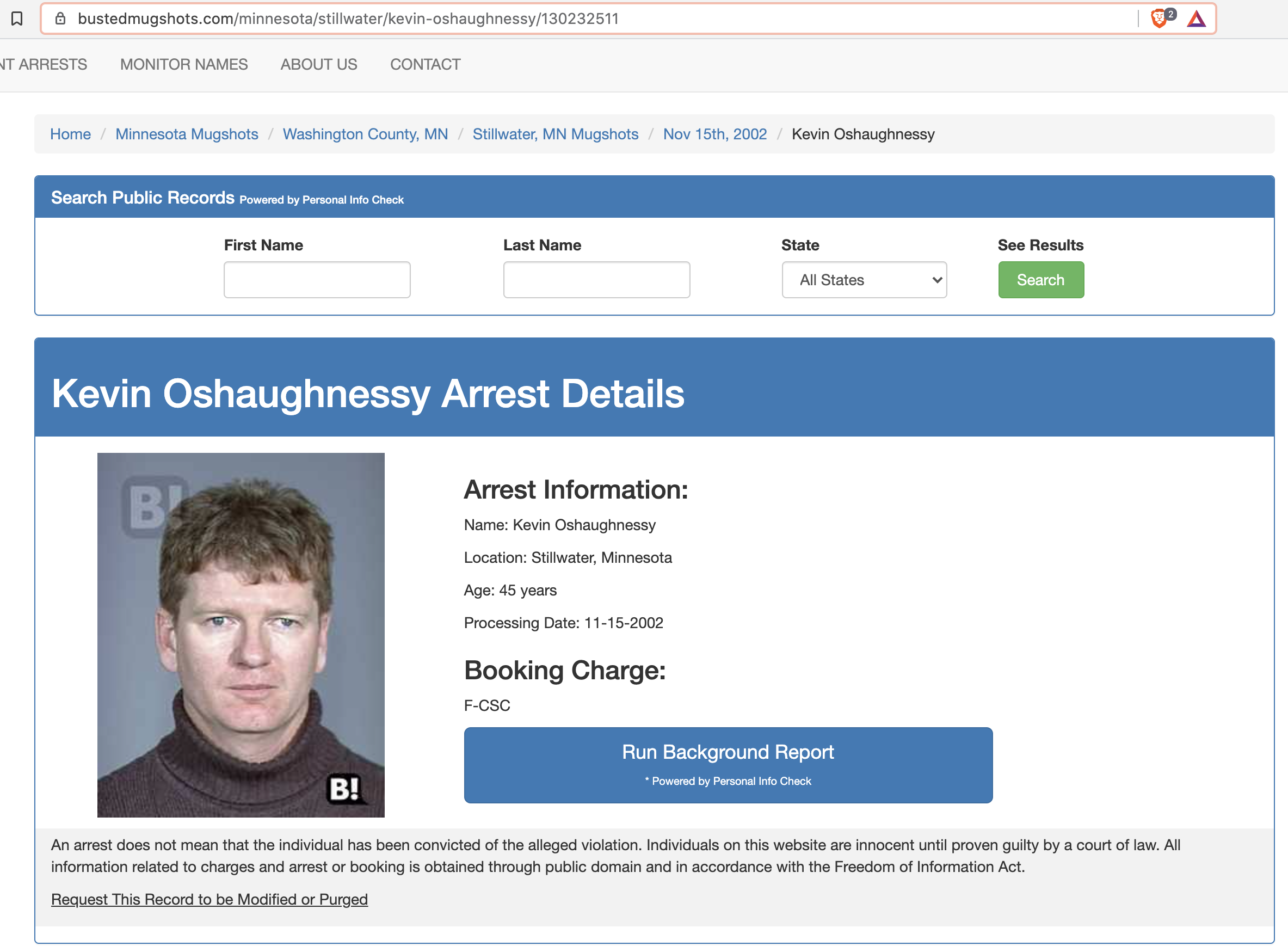Image resolution: width=1288 pixels, height=952 pixels.
Task: Click Request This Record to be Modified or Purged
Action: [209, 899]
